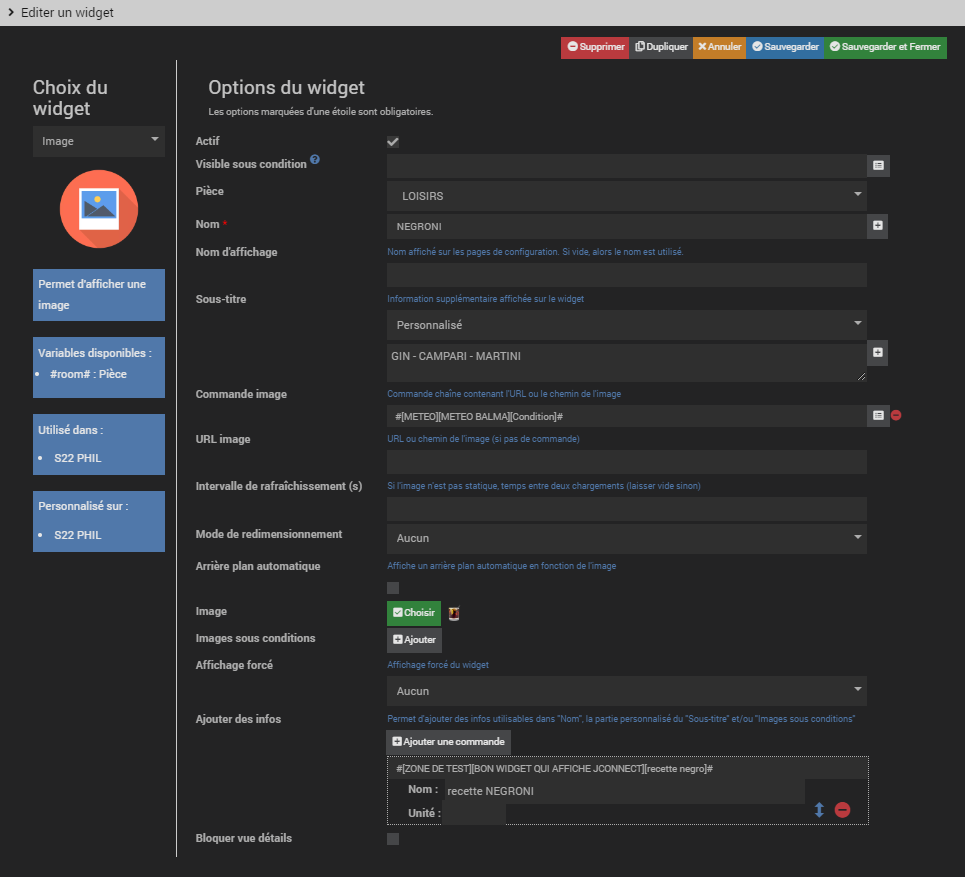Click the blue reorder arrows on recette NEGRONI

[819, 810]
